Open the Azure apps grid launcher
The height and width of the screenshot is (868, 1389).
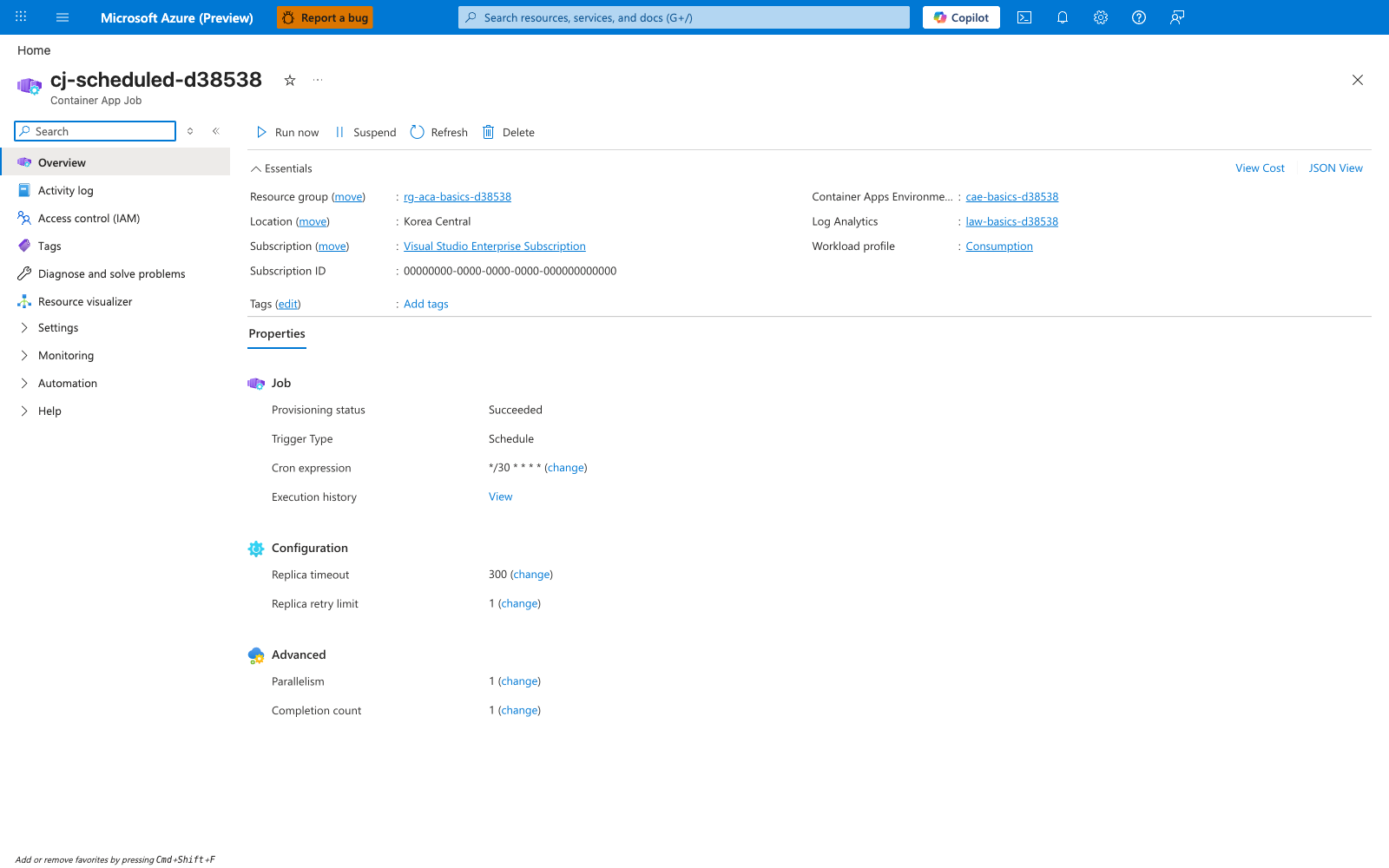tap(21, 17)
